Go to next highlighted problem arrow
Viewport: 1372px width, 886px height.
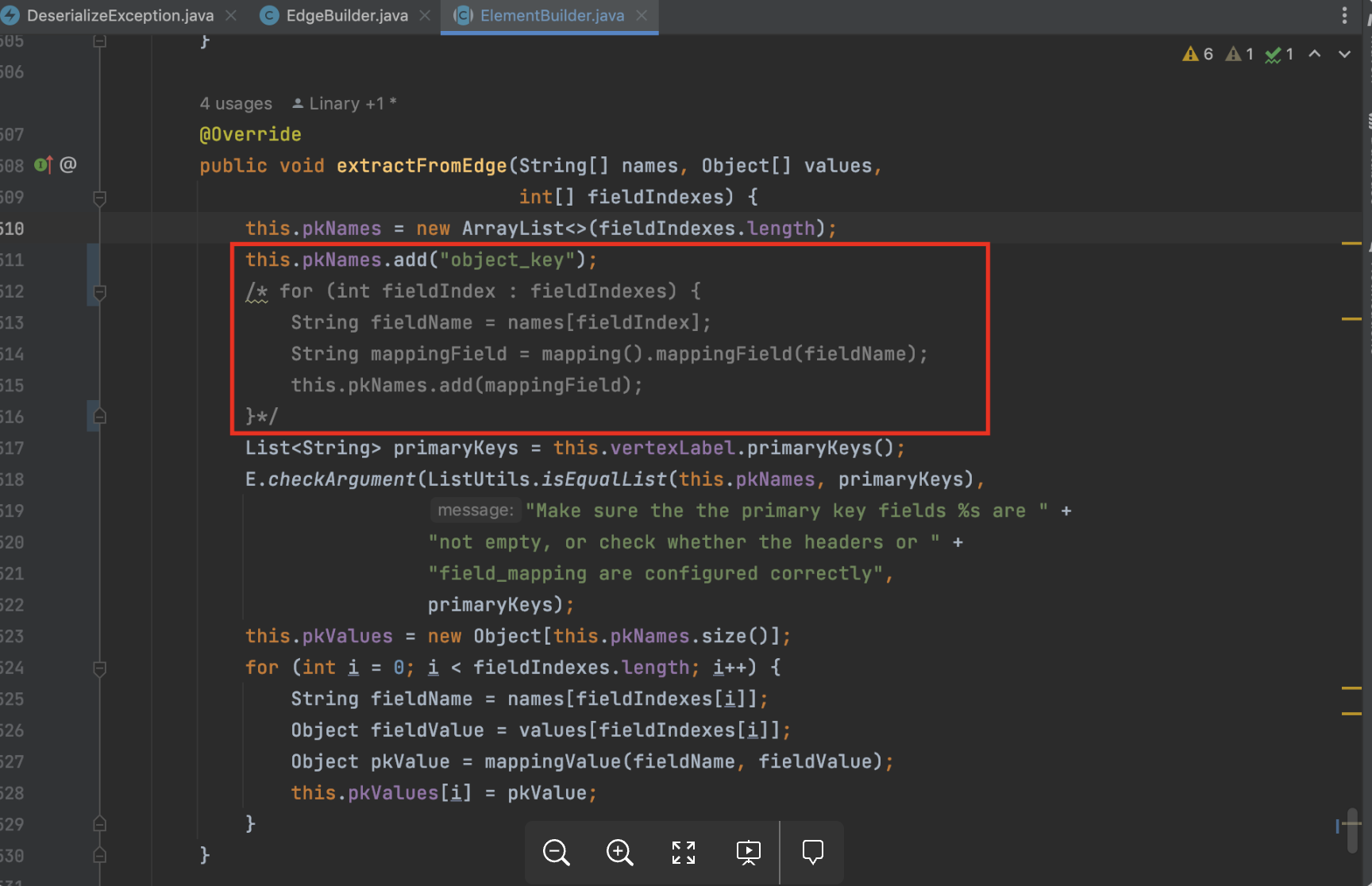point(1344,54)
